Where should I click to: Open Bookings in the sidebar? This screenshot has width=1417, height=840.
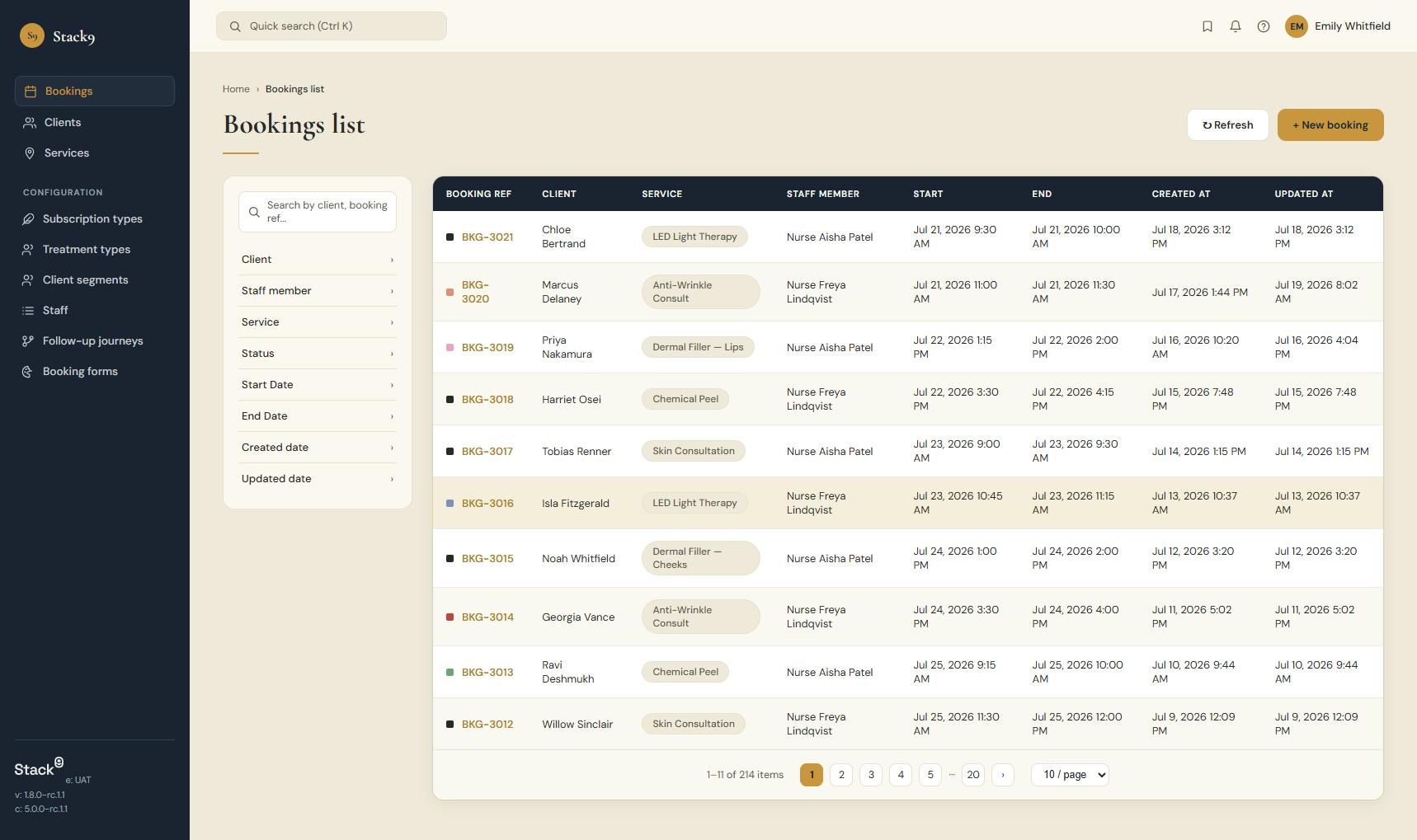click(x=95, y=92)
